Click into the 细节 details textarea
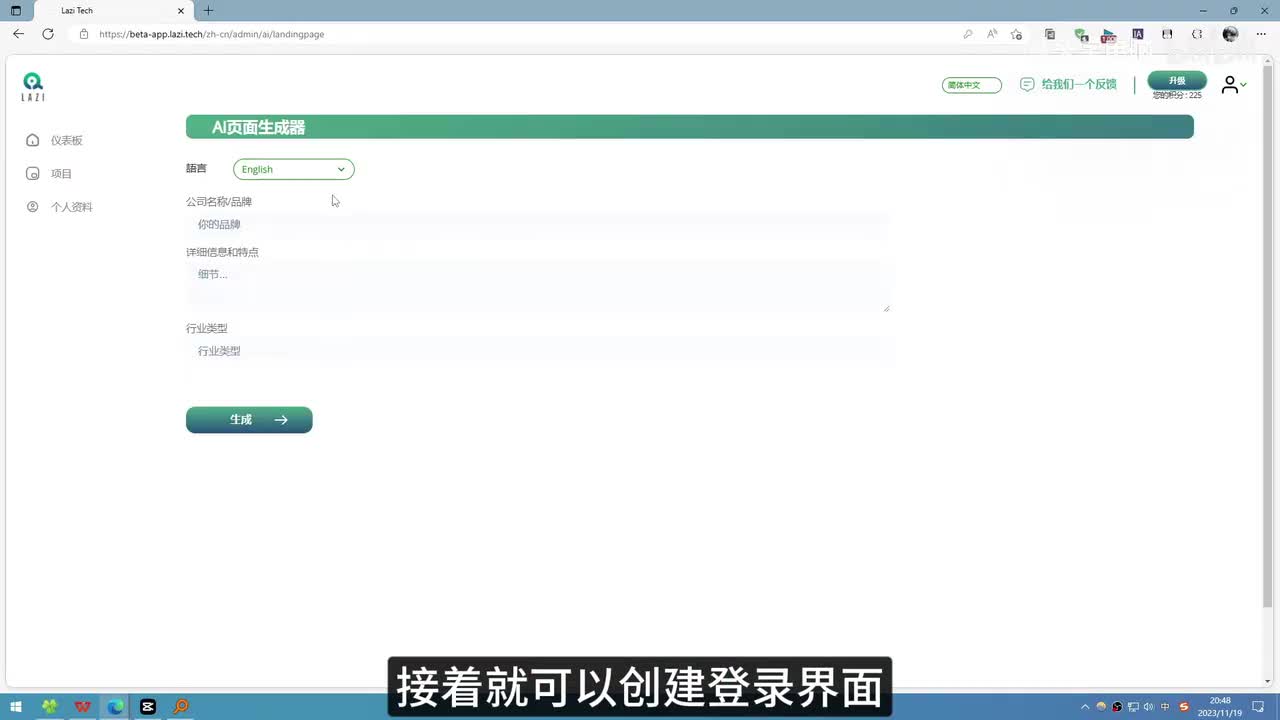 click(537, 286)
